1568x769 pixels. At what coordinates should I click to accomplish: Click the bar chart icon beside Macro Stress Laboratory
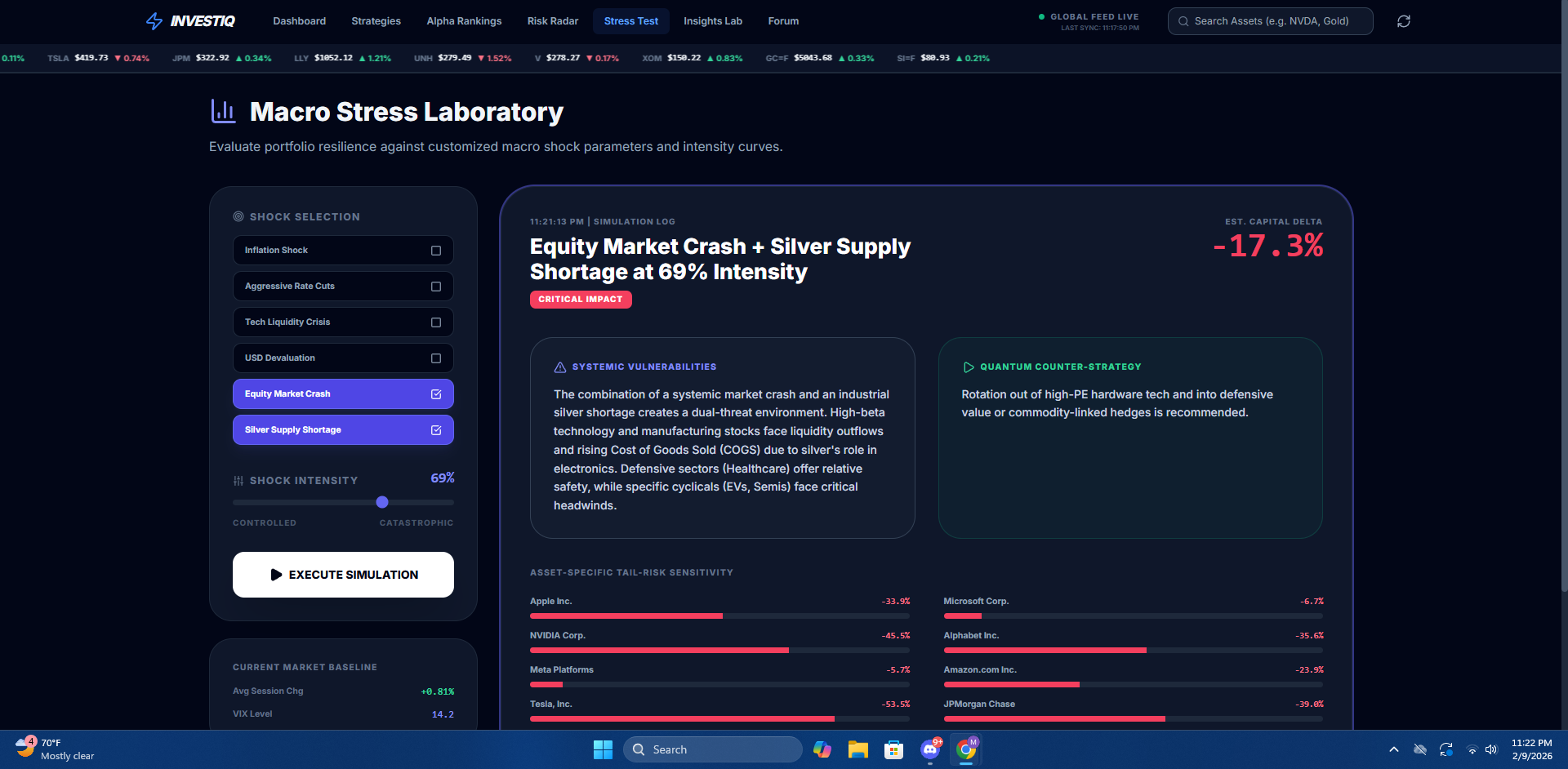[223, 112]
